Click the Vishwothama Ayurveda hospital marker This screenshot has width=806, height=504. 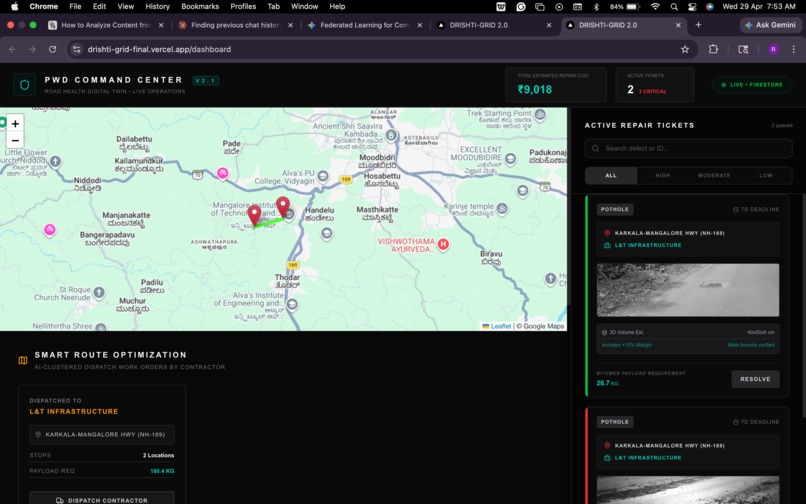tap(443, 244)
